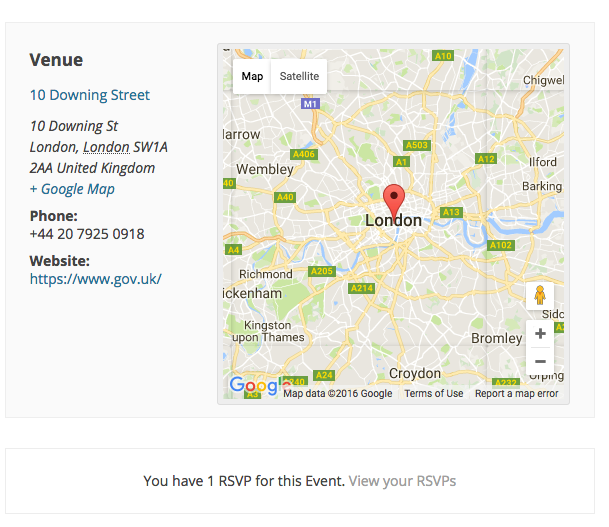Viewport: 609px width, 527px height.
Task: Switch to Map view
Action: coord(252,76)
